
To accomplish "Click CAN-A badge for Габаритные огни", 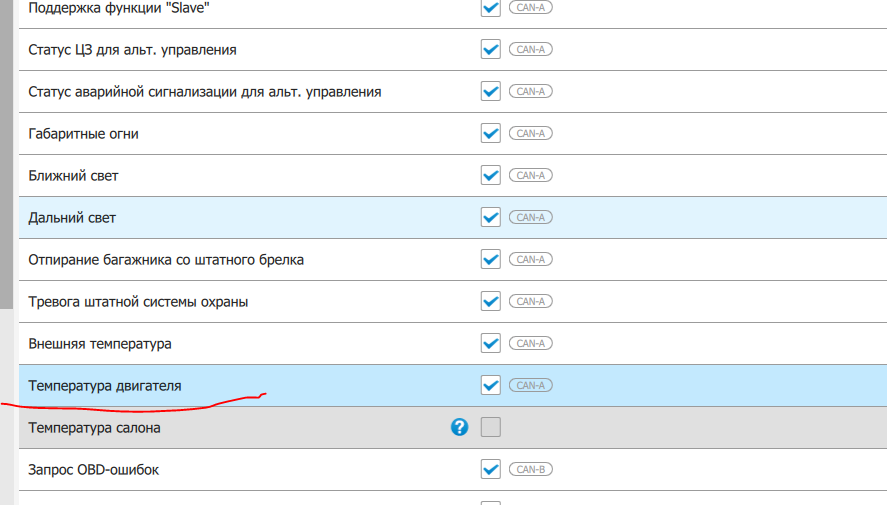I will point(530,133).
